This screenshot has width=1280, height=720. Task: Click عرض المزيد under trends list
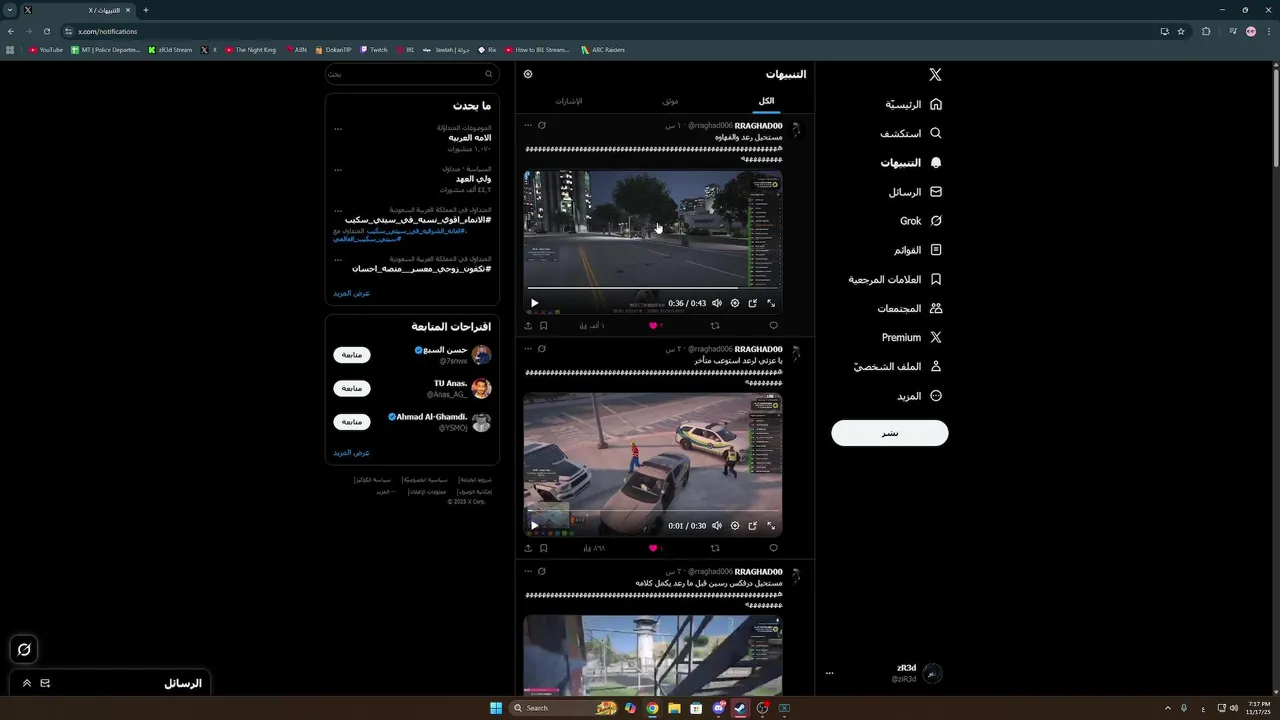[352, 293]
